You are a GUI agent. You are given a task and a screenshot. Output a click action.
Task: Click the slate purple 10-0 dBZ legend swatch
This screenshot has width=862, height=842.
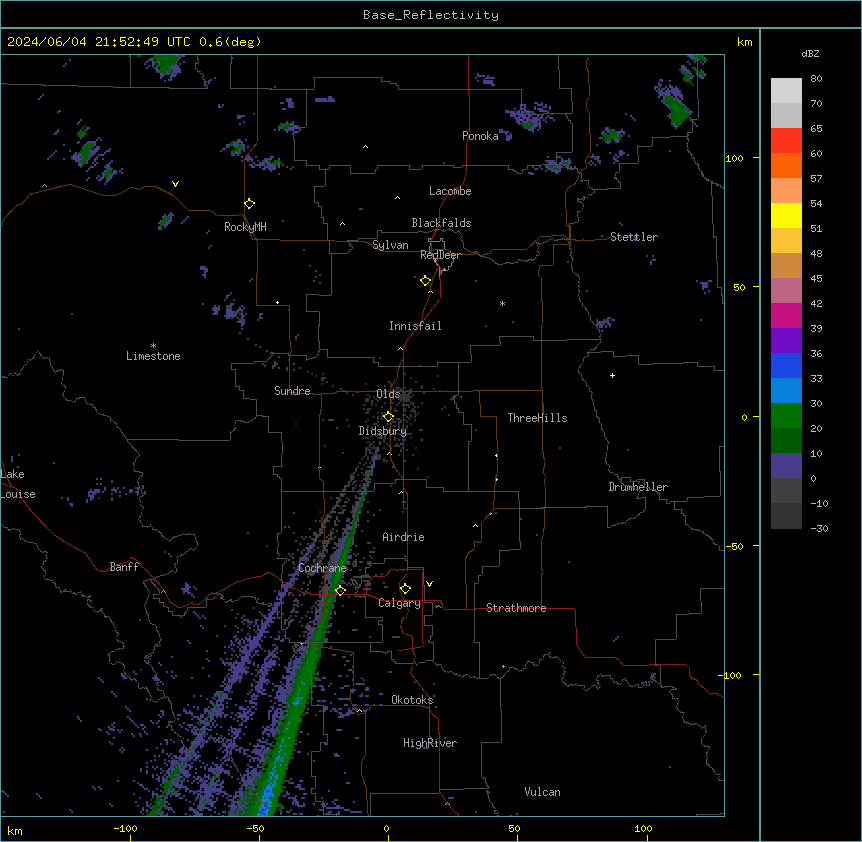pos(786,466)
